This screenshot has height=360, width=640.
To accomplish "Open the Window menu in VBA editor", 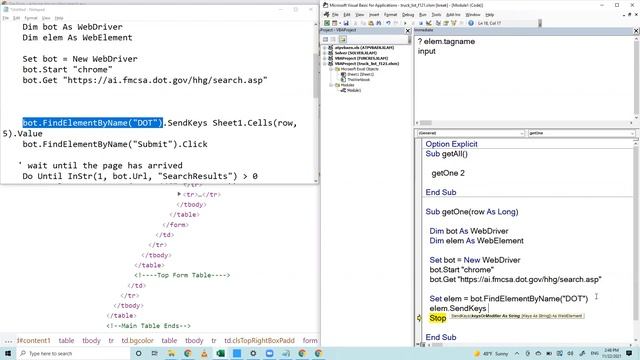I will coord(473,15).
